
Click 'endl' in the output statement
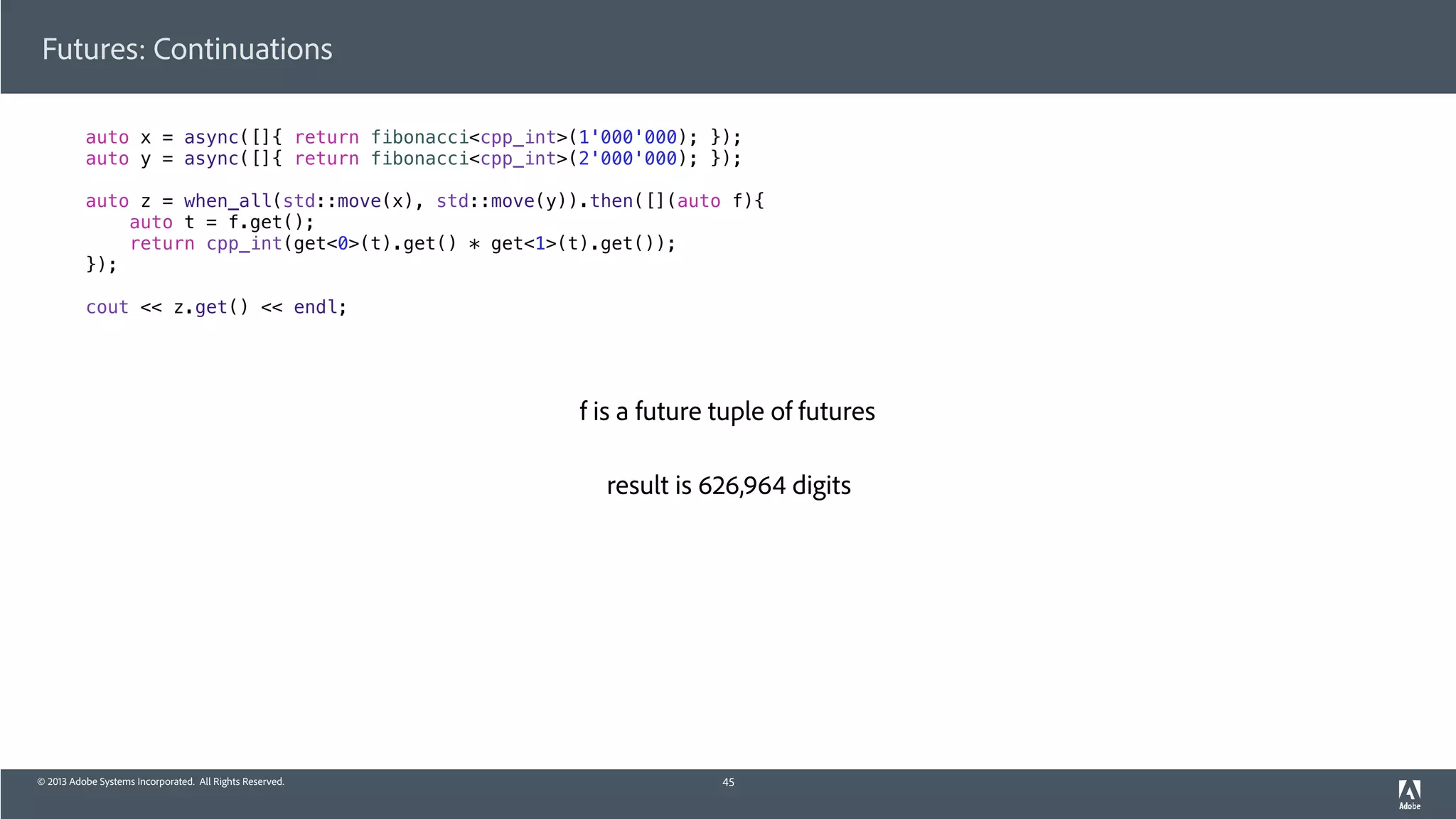(315, 307)
